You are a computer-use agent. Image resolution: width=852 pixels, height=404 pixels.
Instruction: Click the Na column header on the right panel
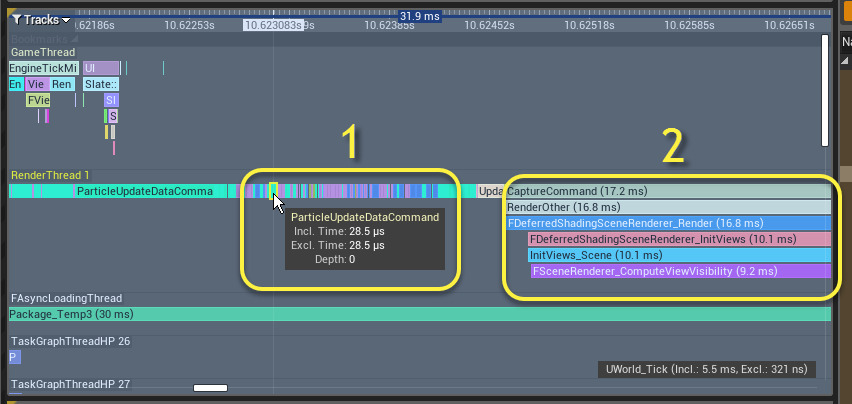[847, 41]
